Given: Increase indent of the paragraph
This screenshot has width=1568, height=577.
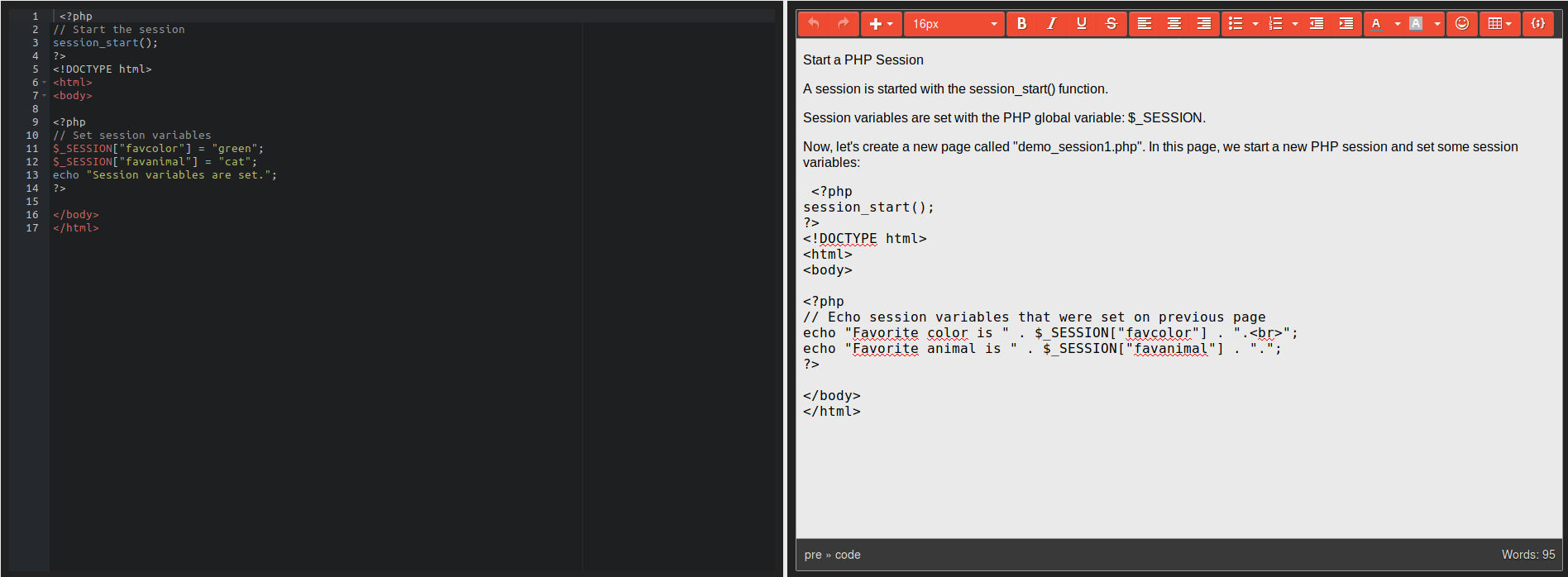Looking at the screenshot, I should [1346, 24].
